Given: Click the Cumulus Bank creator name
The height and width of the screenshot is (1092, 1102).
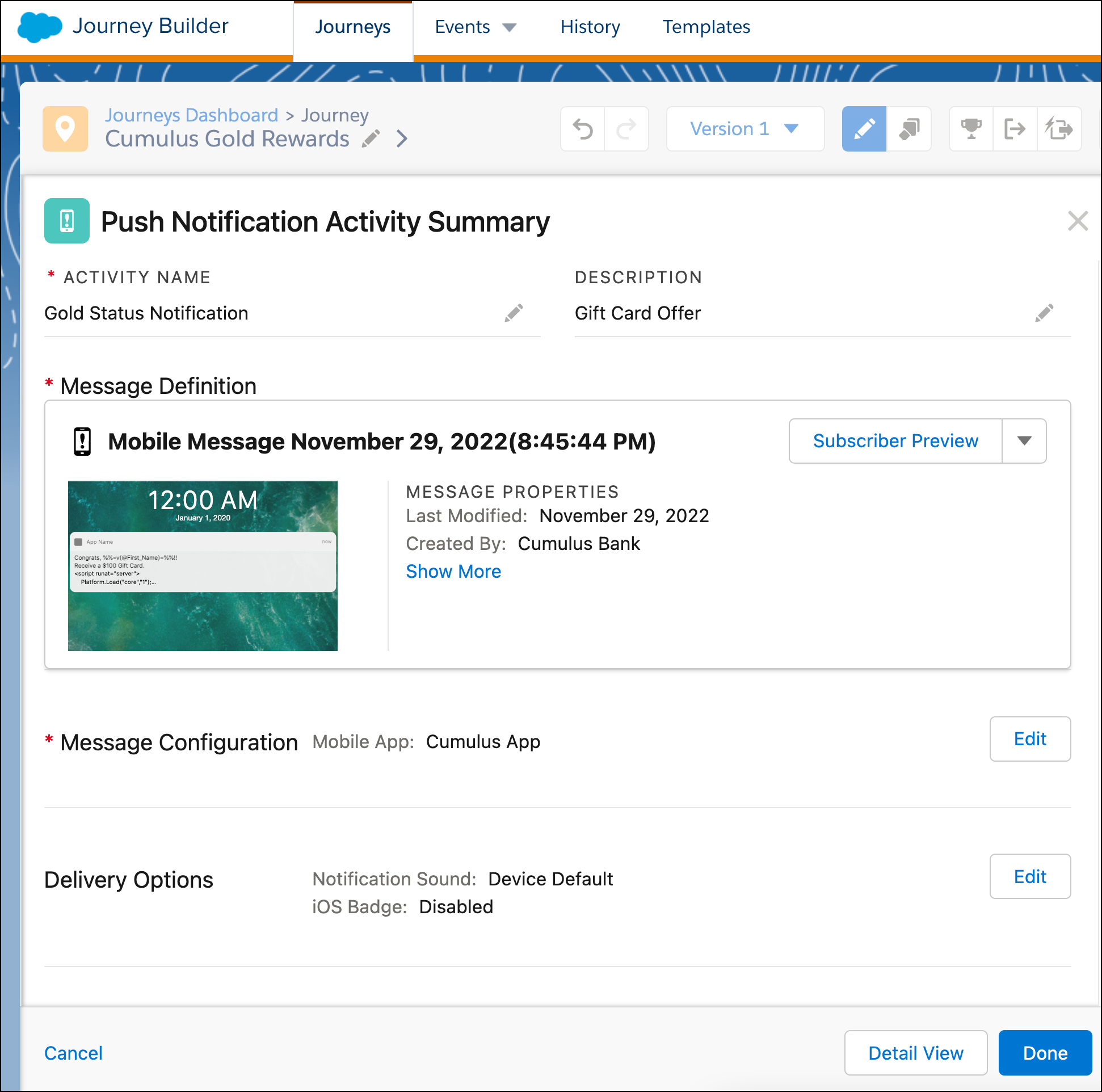Looking at the screenshot, I should 579,543.
